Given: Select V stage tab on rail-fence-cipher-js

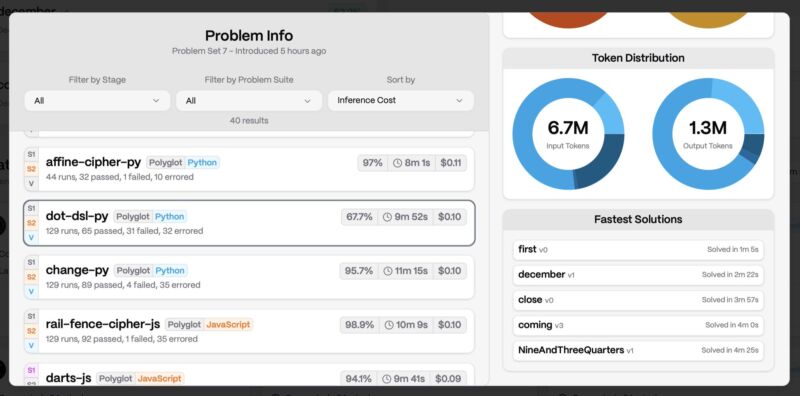Looking at the screenshot, I should tap(32, 345).
